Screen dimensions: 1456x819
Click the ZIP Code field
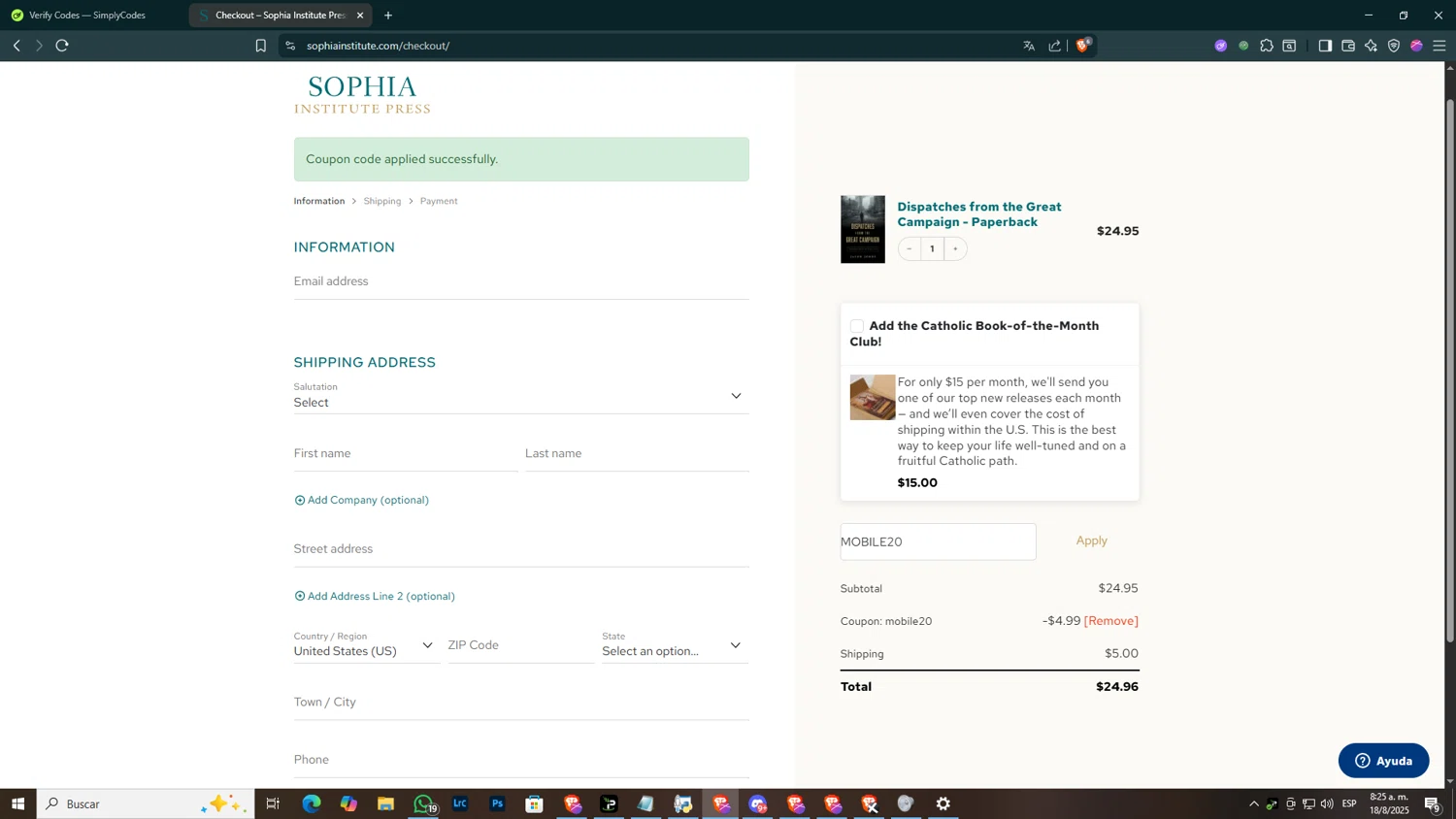pyautogui.click(x=520, y=645)
